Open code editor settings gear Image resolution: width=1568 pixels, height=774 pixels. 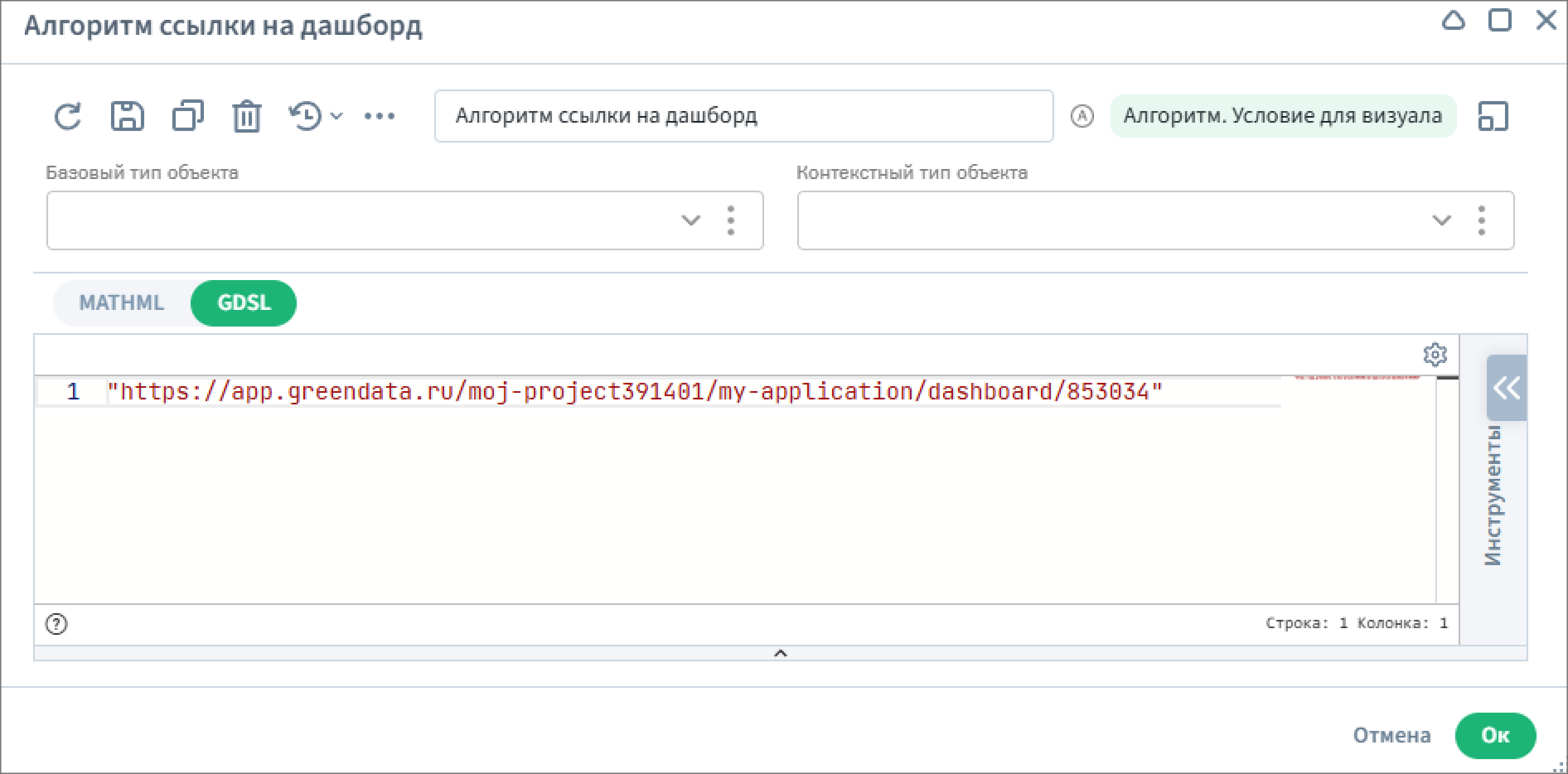1435,355
